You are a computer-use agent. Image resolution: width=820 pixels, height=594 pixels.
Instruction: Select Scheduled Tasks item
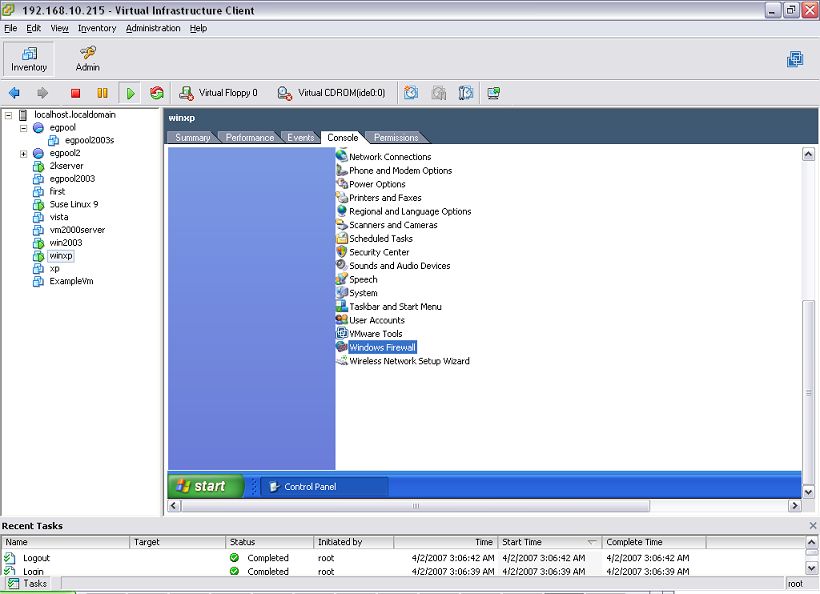tap(374, 238)
